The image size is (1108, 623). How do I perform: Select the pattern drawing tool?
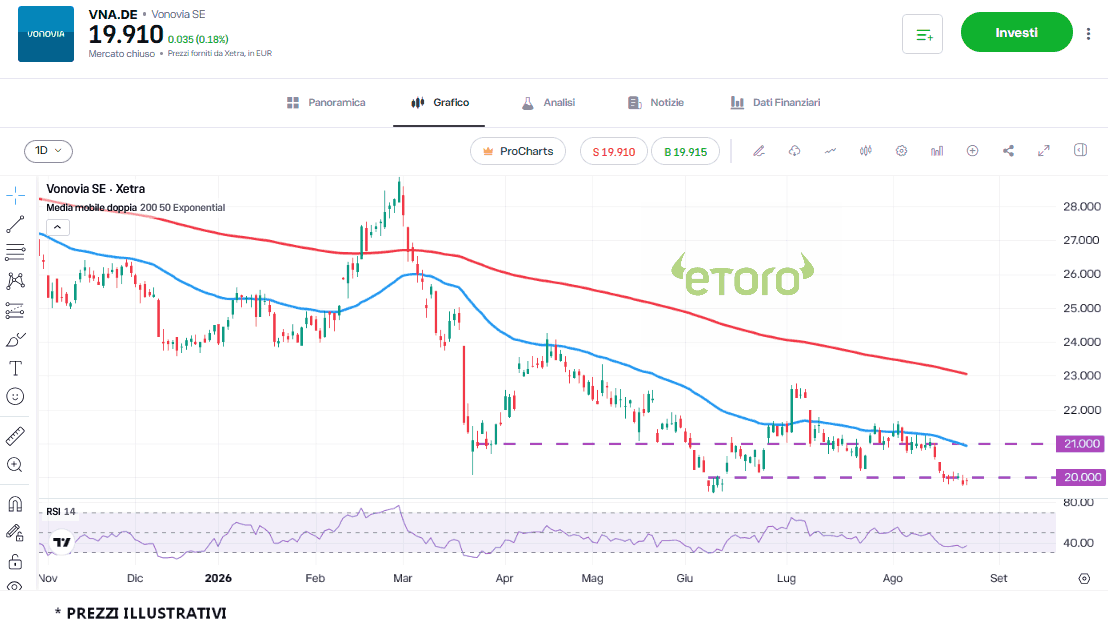pos(16,281)
